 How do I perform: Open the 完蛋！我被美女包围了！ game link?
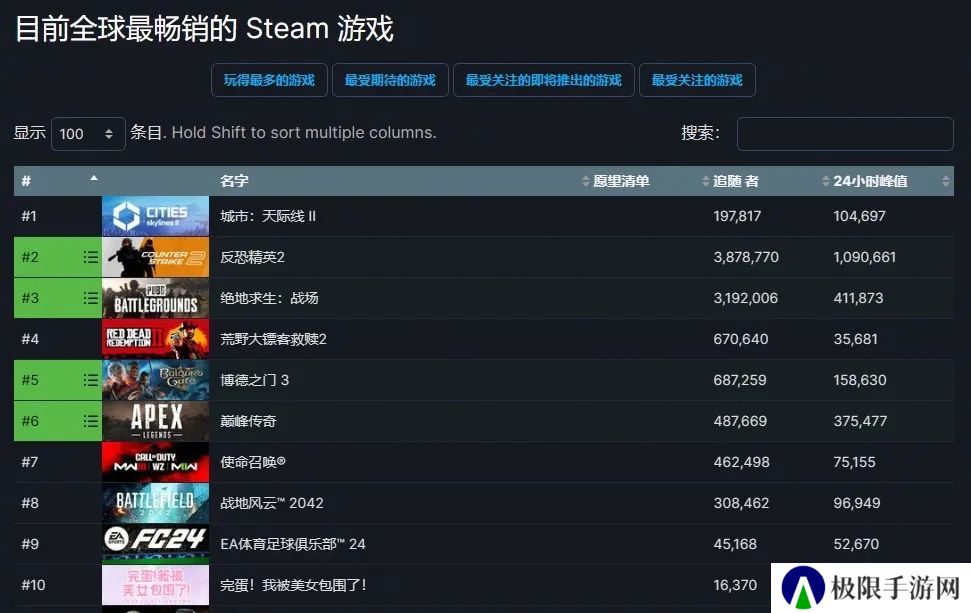(x=294, y=585)
